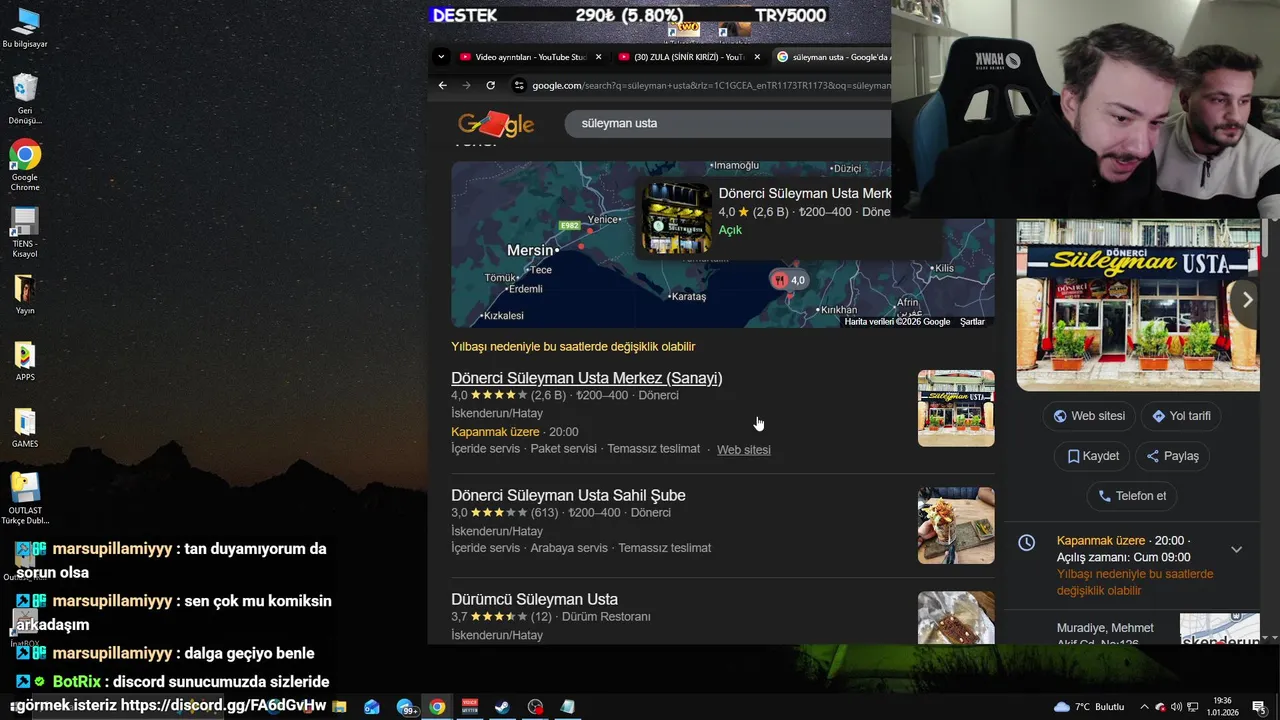Open Merkez (Sanayi) listing storefront thumbnail

pos(956,408)
